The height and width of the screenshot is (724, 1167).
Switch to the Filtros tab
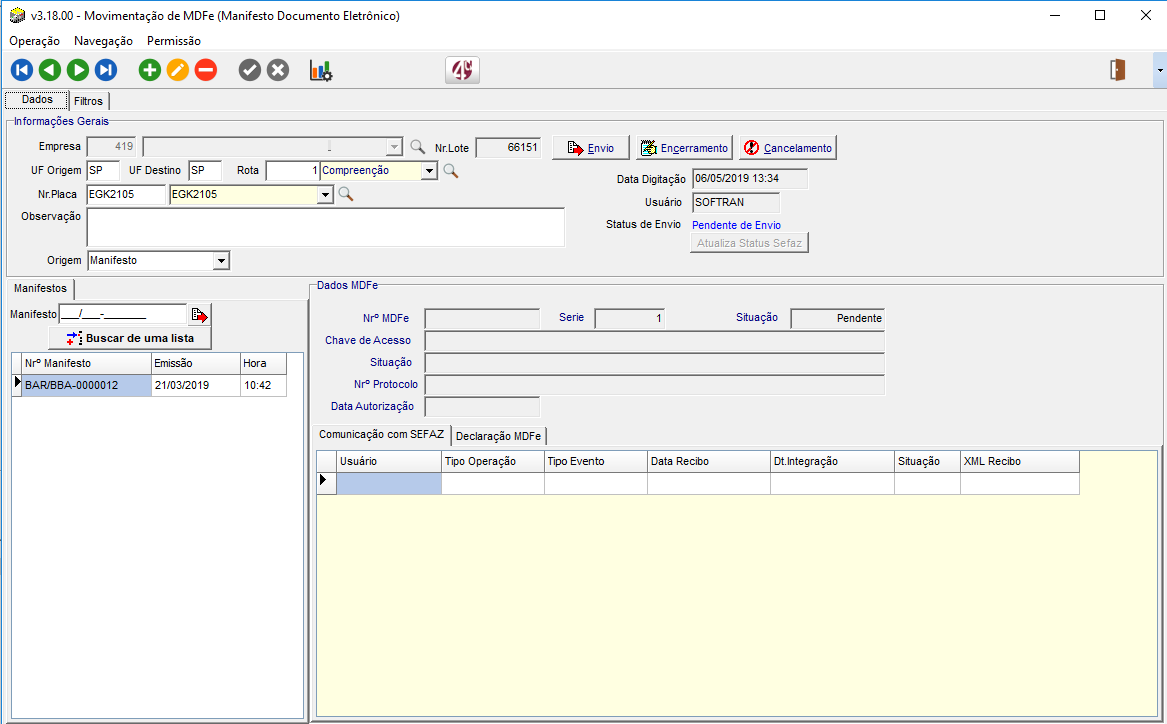tap(88, 101)
